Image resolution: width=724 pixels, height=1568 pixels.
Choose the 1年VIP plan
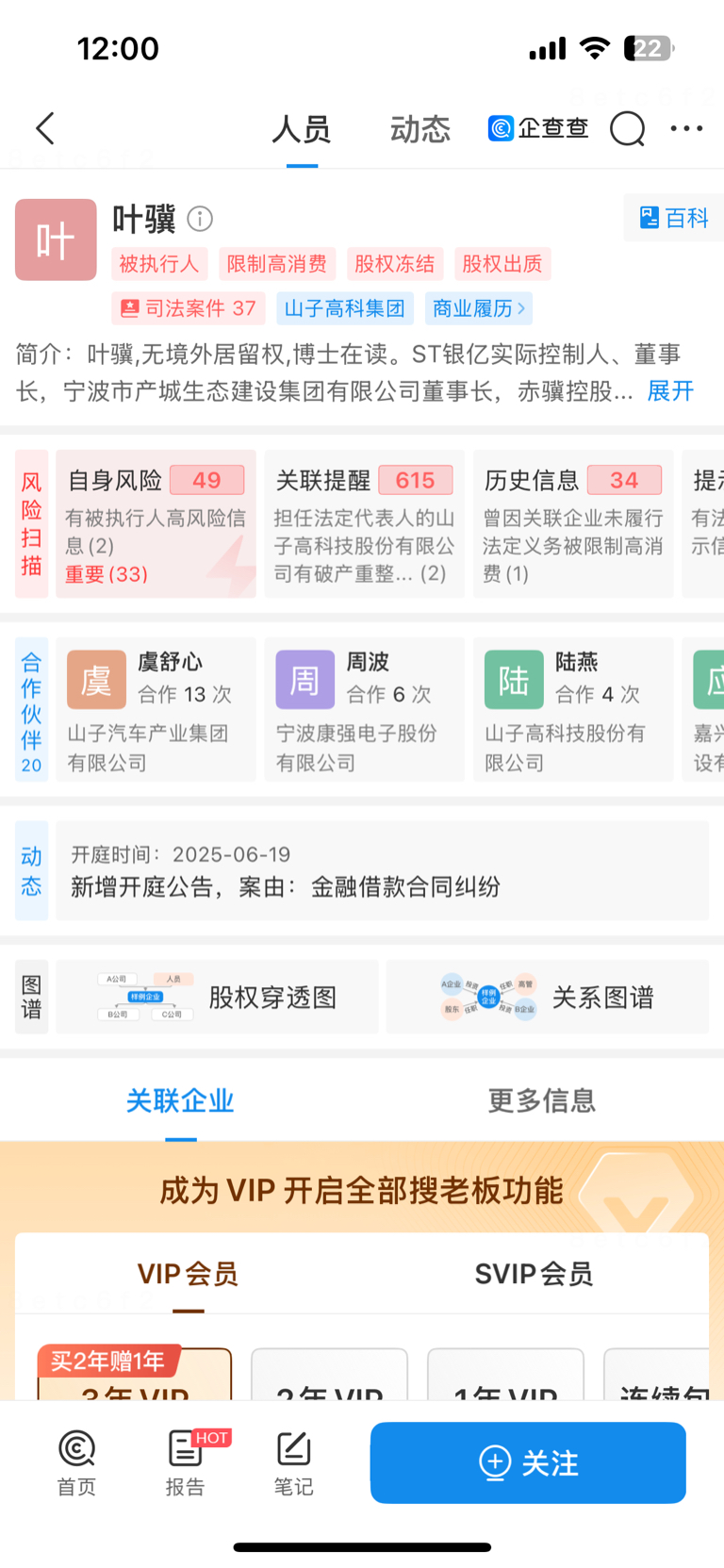(505, 1375)
